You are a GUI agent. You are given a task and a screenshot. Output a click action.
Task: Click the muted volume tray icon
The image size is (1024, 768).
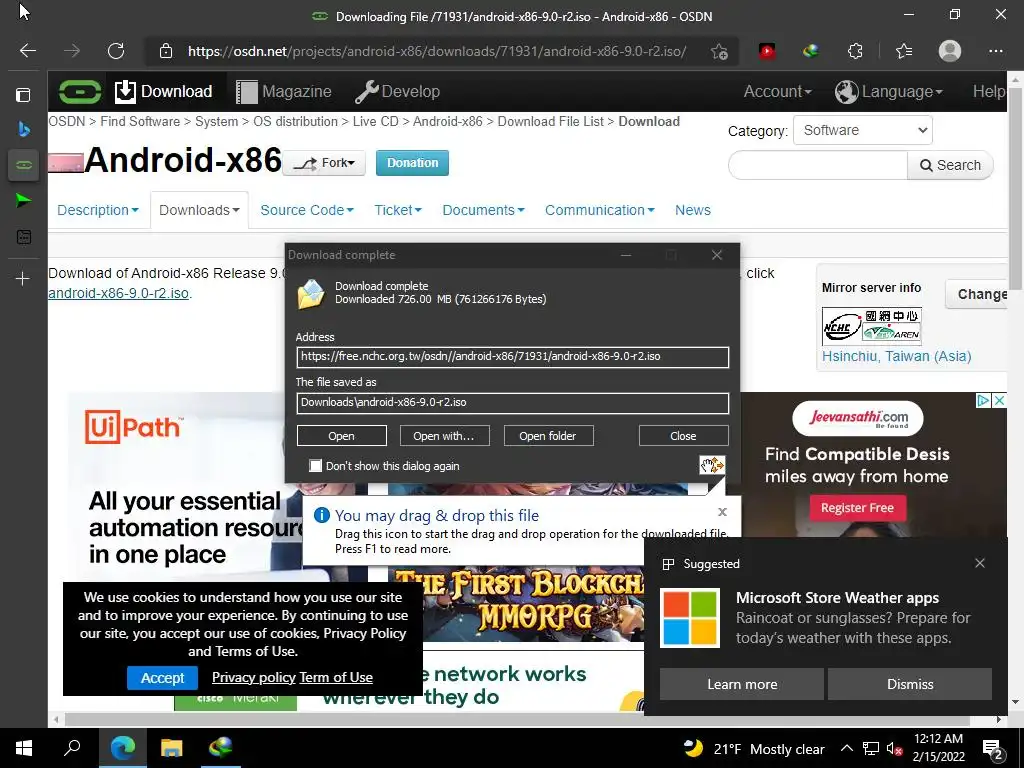pyautogui.click(x=894, y=749)
